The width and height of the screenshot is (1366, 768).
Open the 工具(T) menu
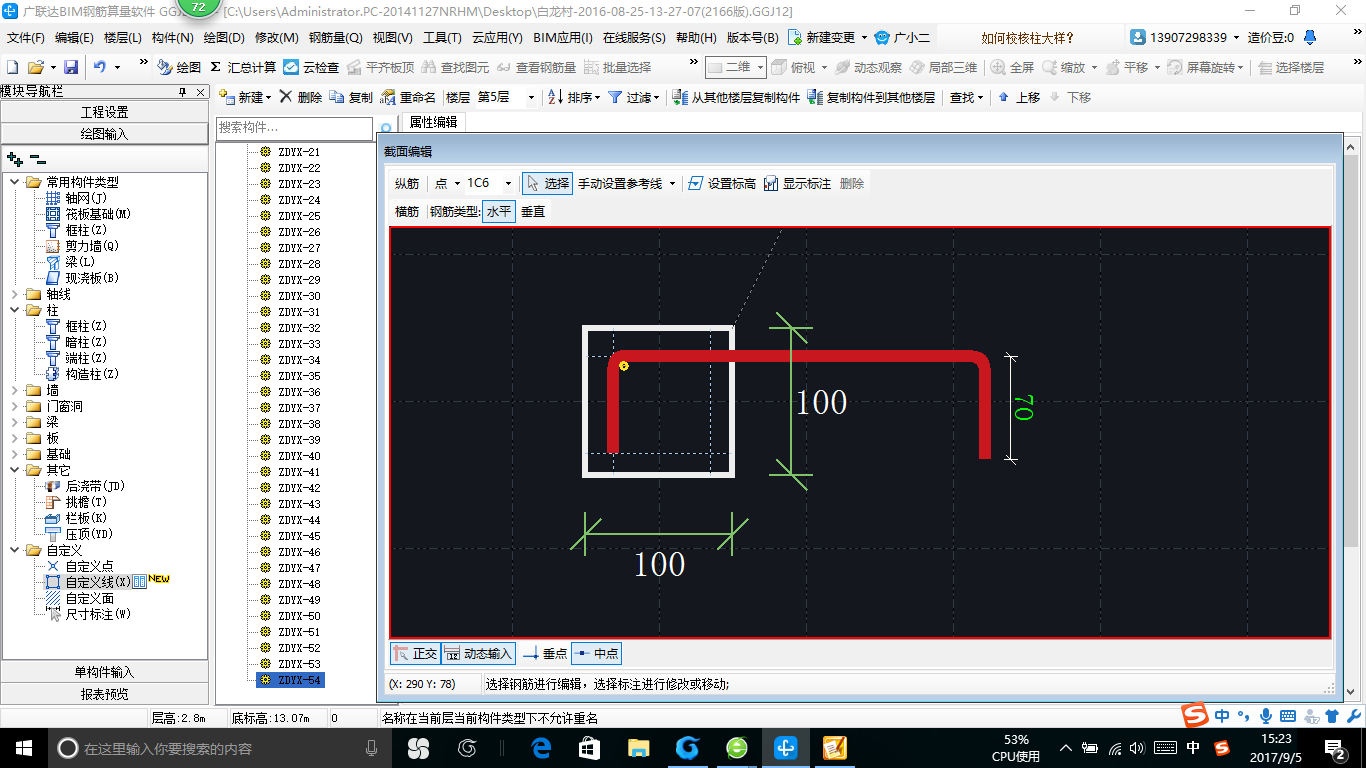tap(442, 37)
